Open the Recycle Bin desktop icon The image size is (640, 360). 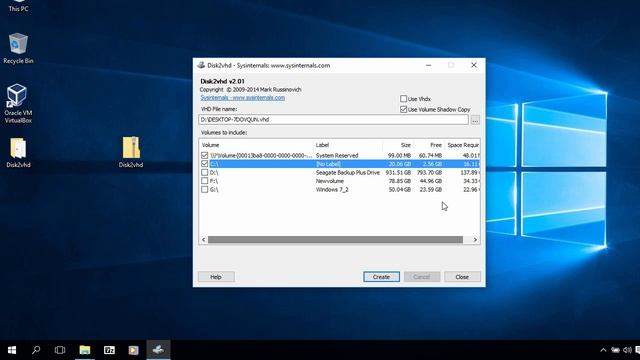(18, 48)
